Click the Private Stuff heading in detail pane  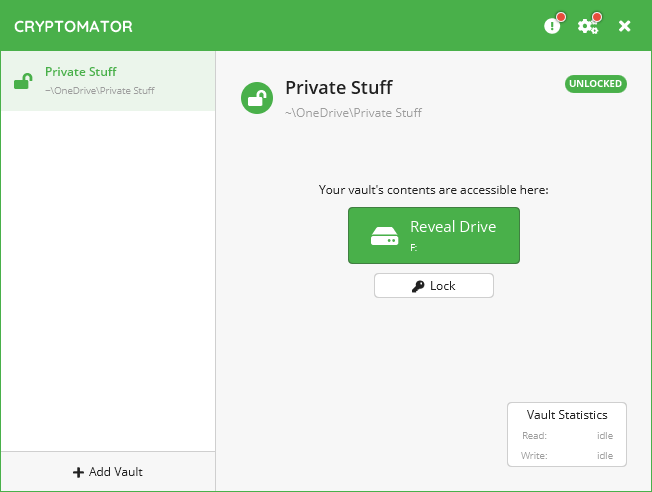(338, 87)
